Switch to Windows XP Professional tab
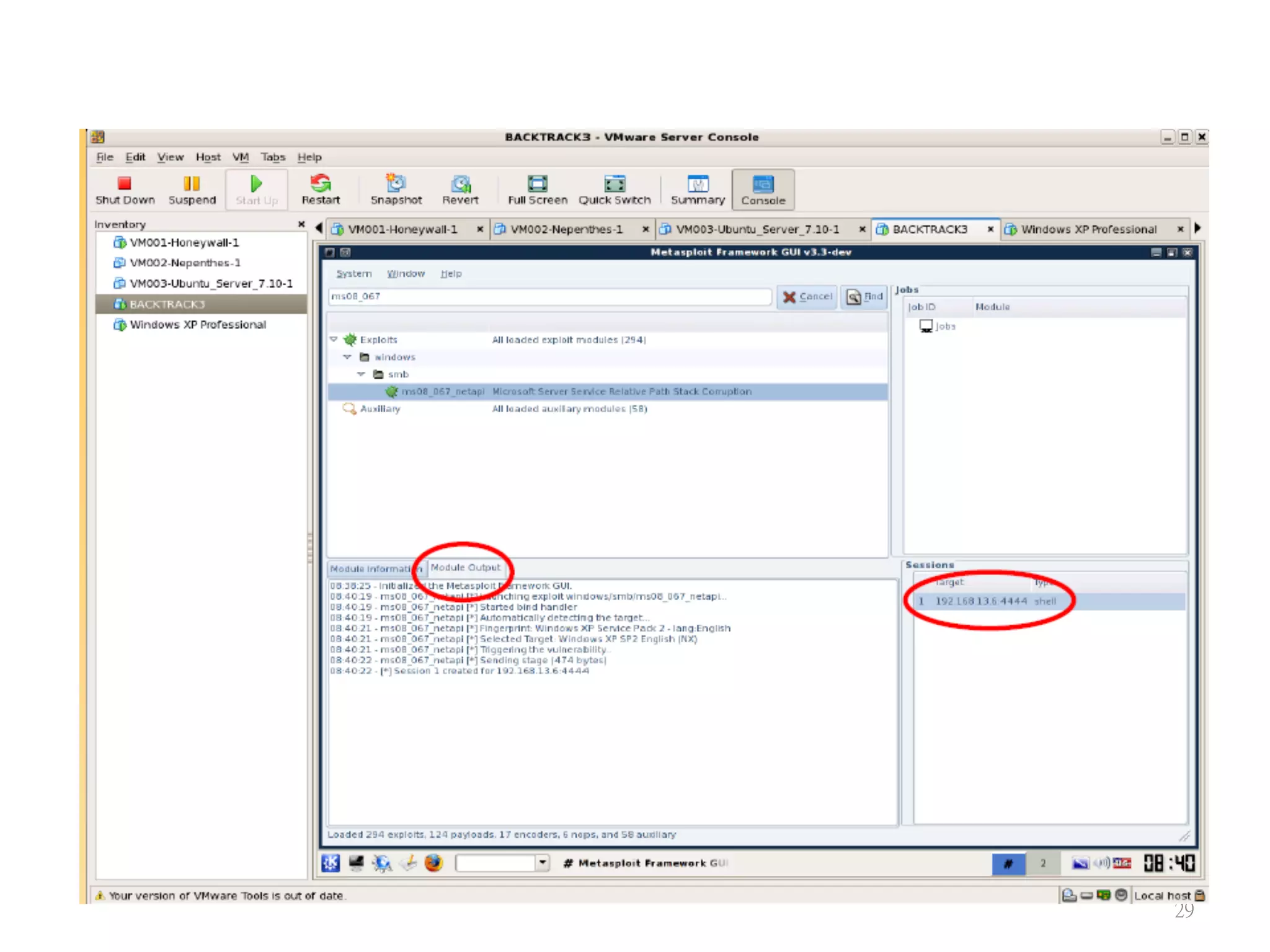The image size is (1270, 952). (x=1088, y=229)
